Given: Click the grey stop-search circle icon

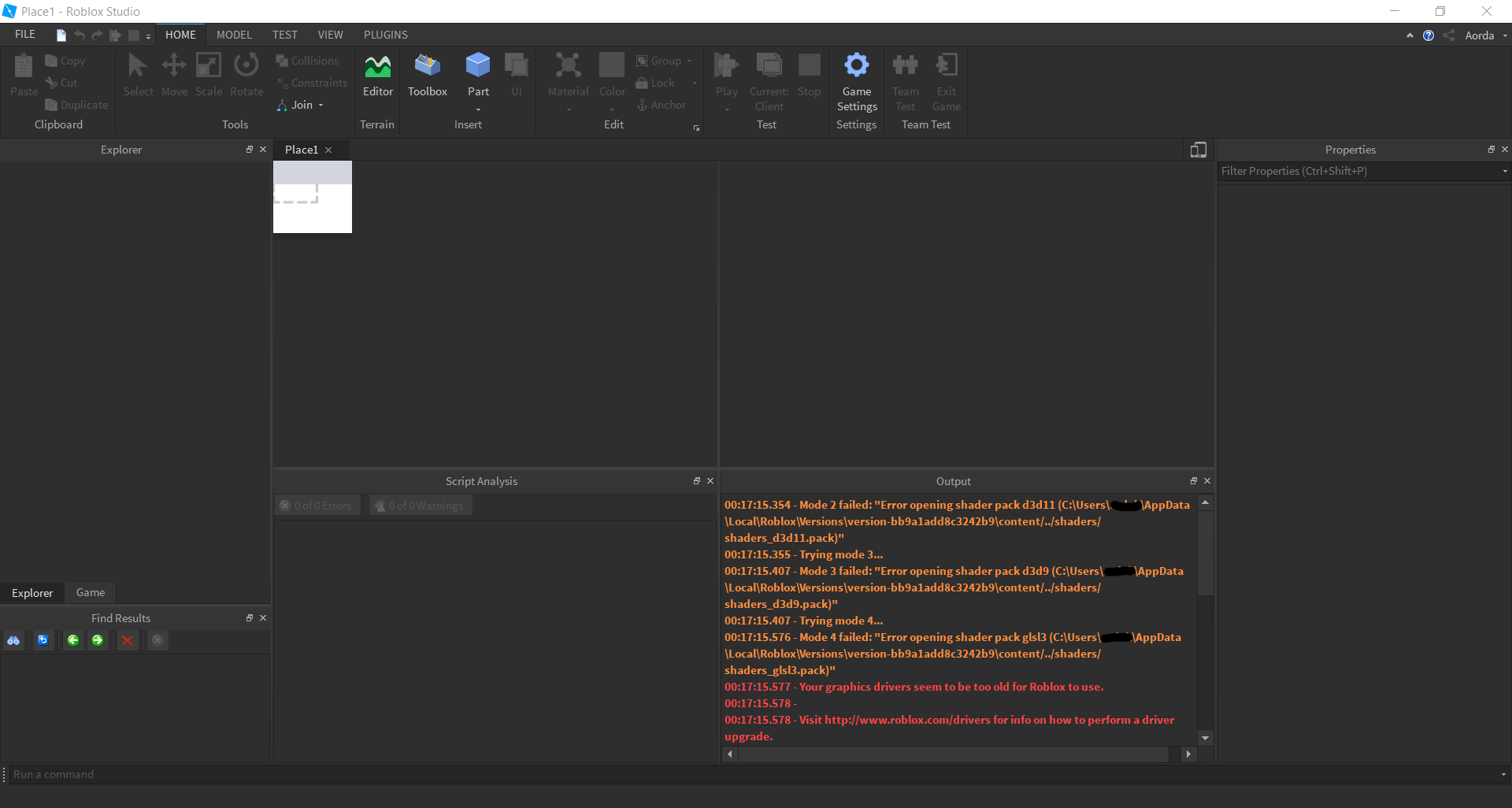Looking at the screenshot, I should click(157, 640).
